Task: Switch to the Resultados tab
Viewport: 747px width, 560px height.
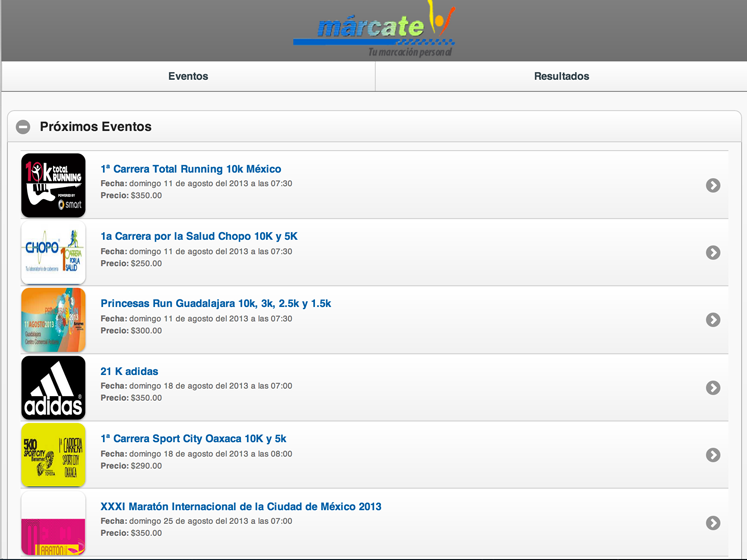Action: click(561, 76)
